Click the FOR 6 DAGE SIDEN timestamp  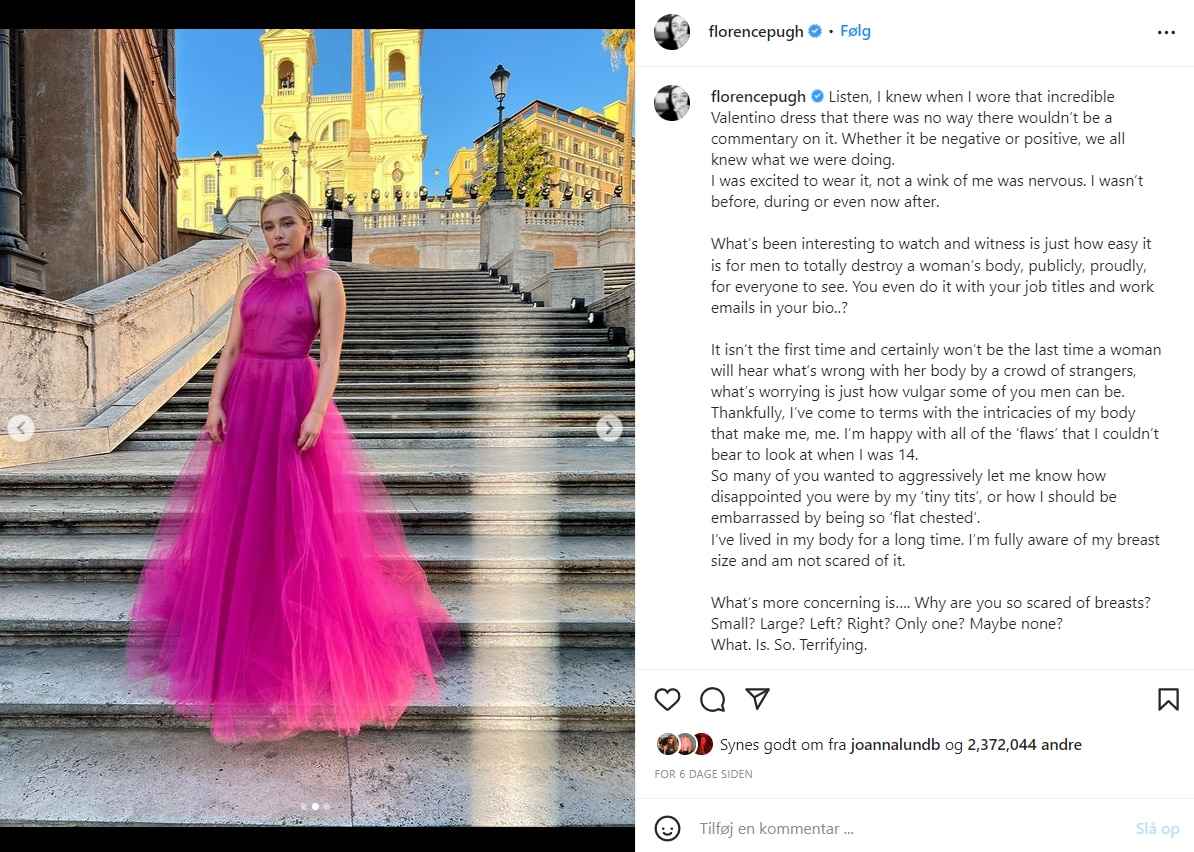[x=703, y=774]
